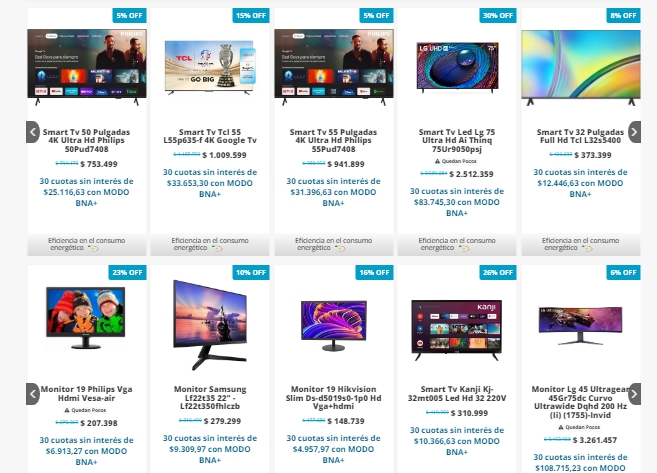Open Monitor 19 Hikvision Slim title link
The width and height of the screenshot is (657, 473).
(x=334, y=398)
